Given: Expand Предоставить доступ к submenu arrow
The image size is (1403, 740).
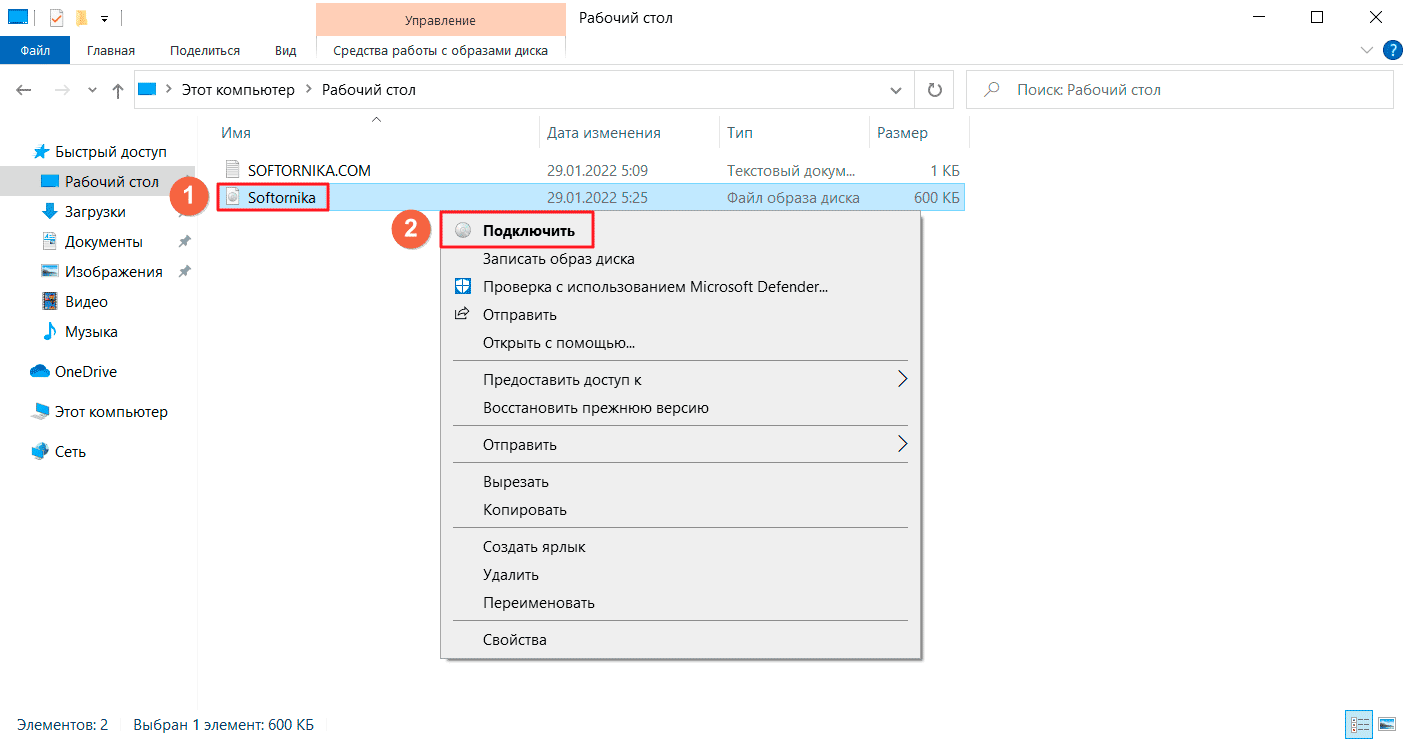Looking at the screenshot, I should pyautogui.click(x=902, y=379).
